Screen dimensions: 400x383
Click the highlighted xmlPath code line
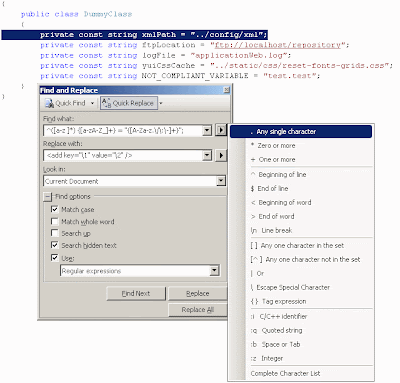tap(134, 35)
